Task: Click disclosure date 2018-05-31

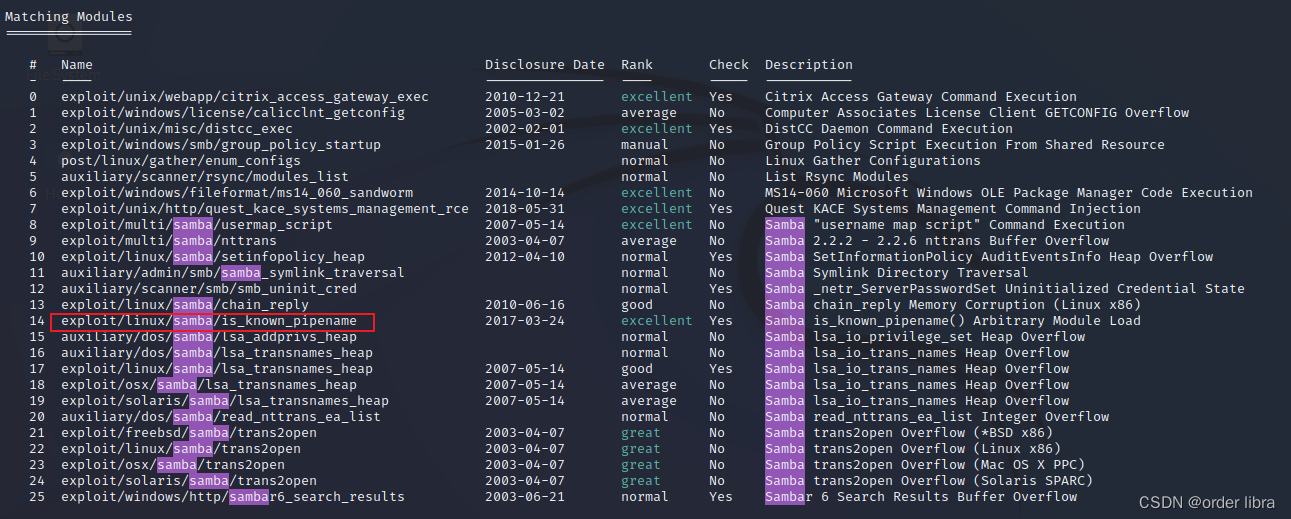Action: pos(525,209)
